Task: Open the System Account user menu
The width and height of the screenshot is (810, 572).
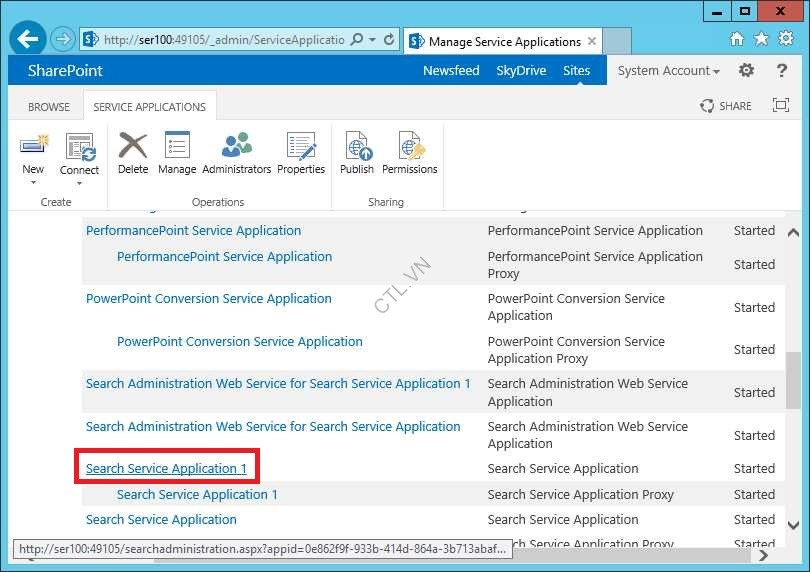Action: coord(668,71)
